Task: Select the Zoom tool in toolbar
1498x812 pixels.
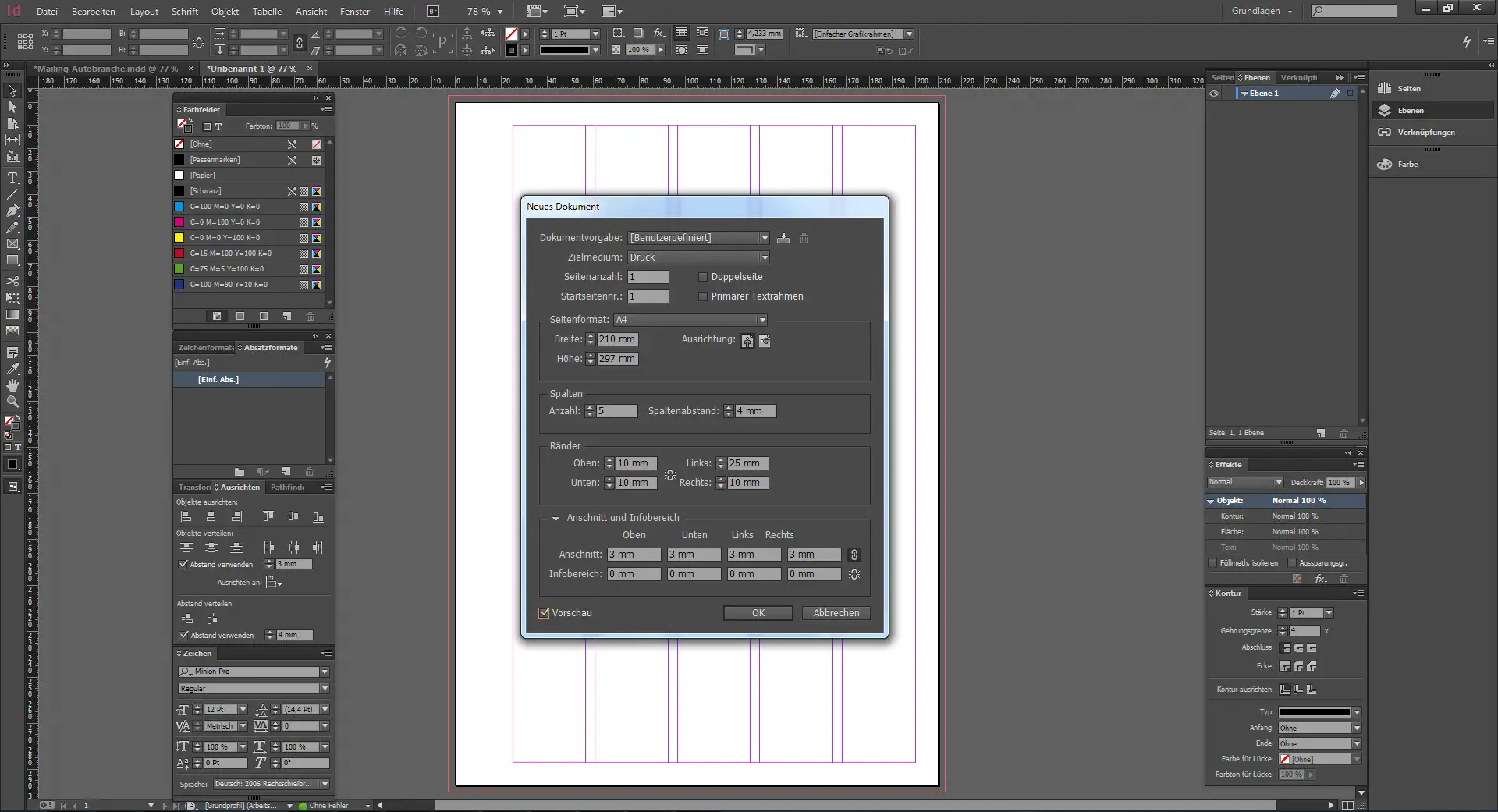Action: 12,402
